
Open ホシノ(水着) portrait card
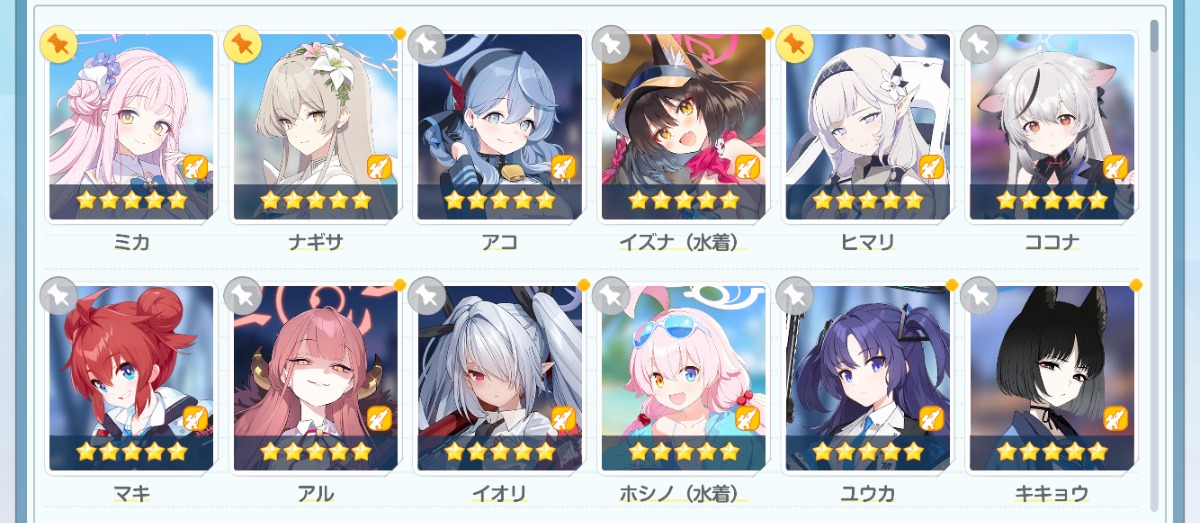(x=684, y=378)
